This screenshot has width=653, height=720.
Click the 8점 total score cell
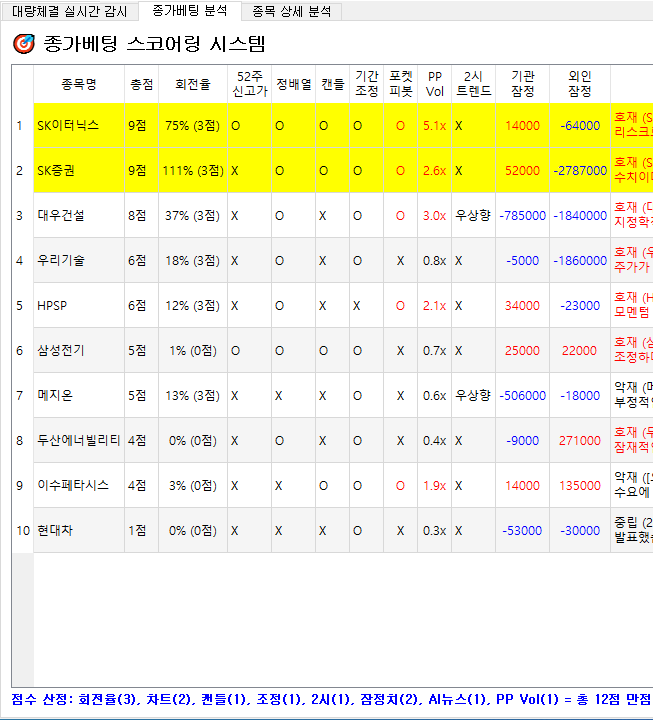141,215
